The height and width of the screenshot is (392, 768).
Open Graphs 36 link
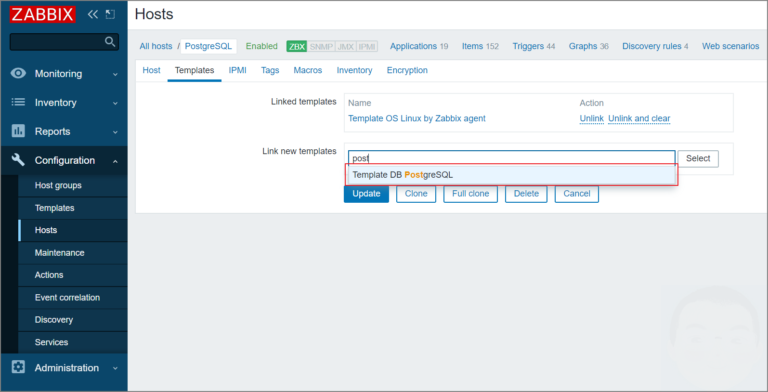pos(588,46)
